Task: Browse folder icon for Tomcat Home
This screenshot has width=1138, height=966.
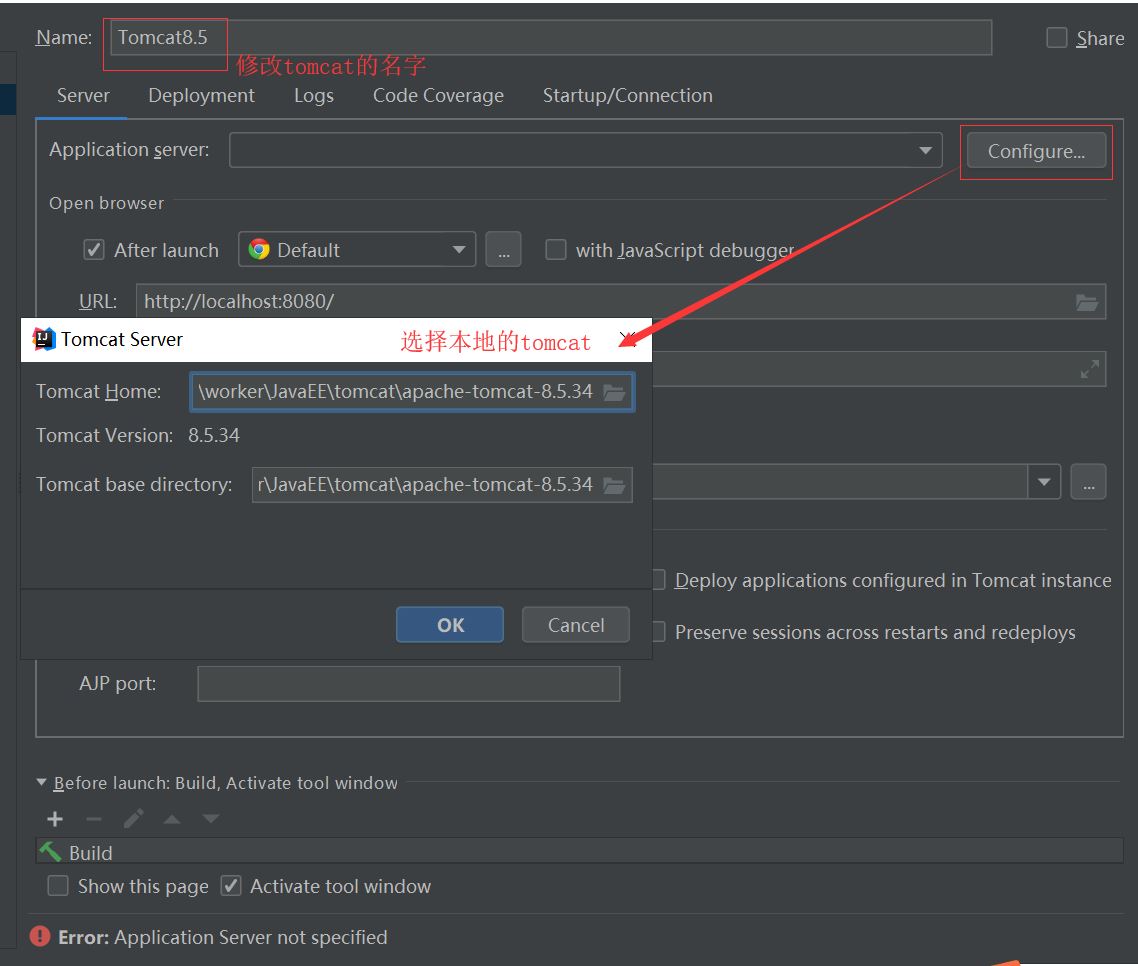Action: click(x=614, y=393)
